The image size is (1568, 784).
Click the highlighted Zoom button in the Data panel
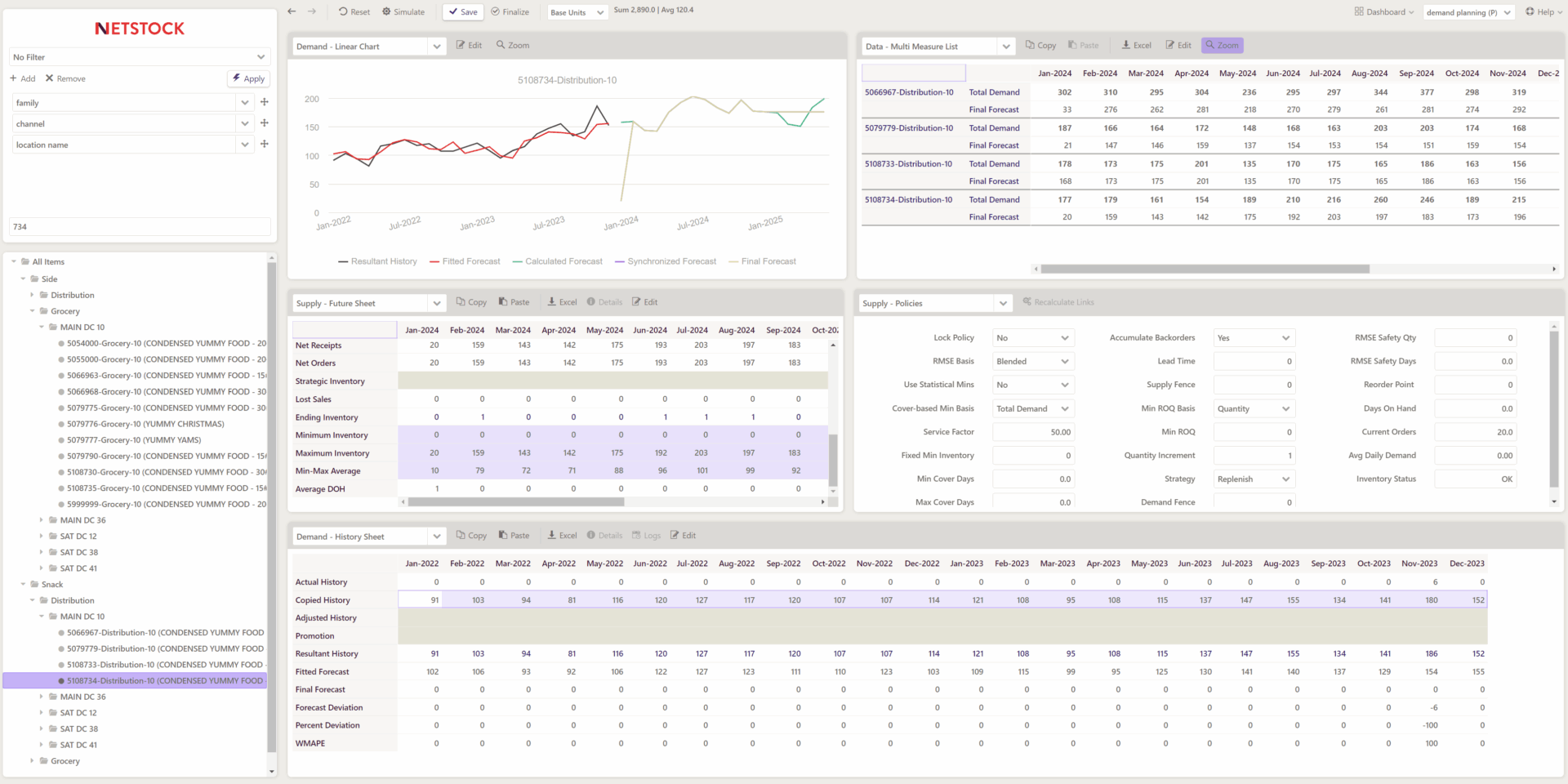(1222, 46)
